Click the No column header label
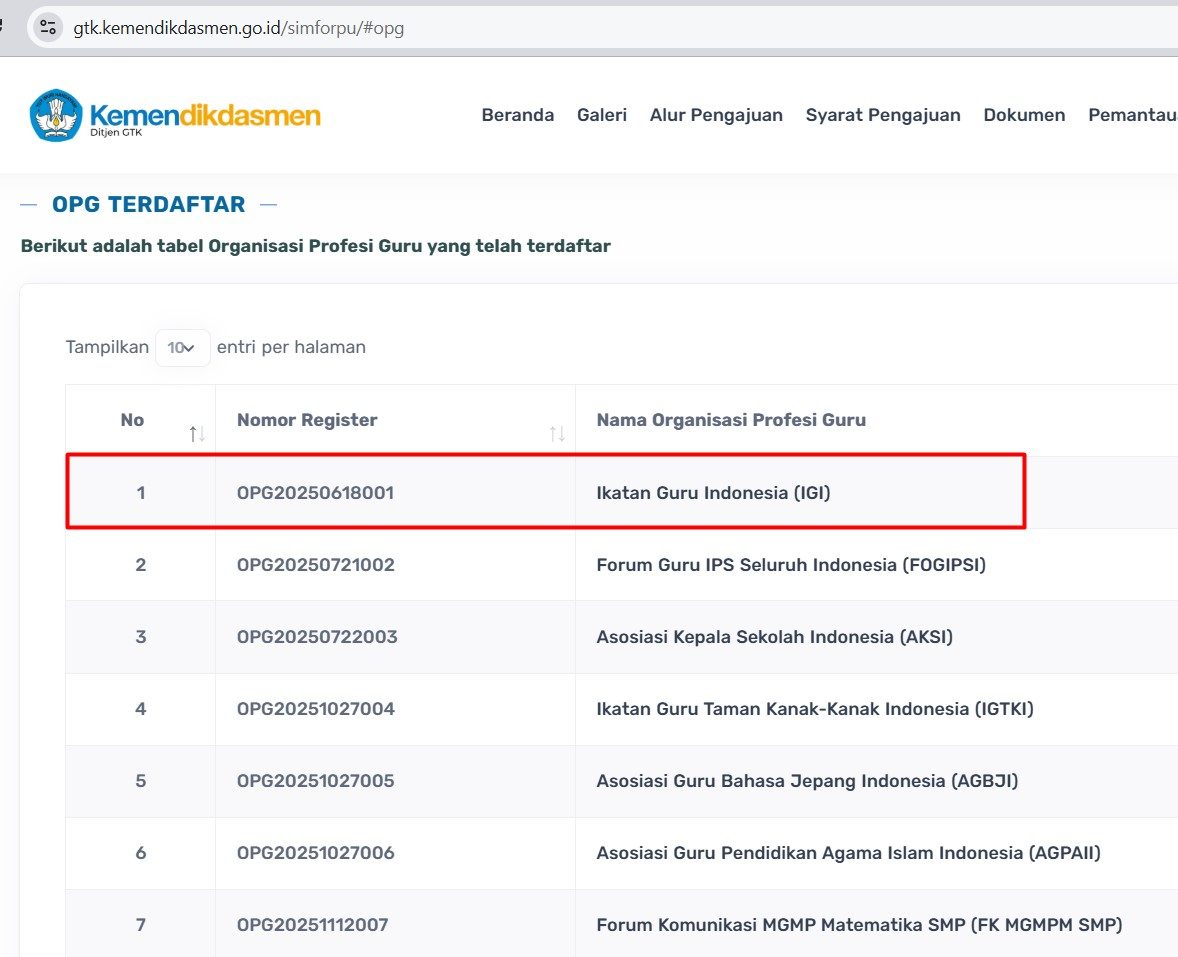The image size is (1178, 957). coord(132,420)
